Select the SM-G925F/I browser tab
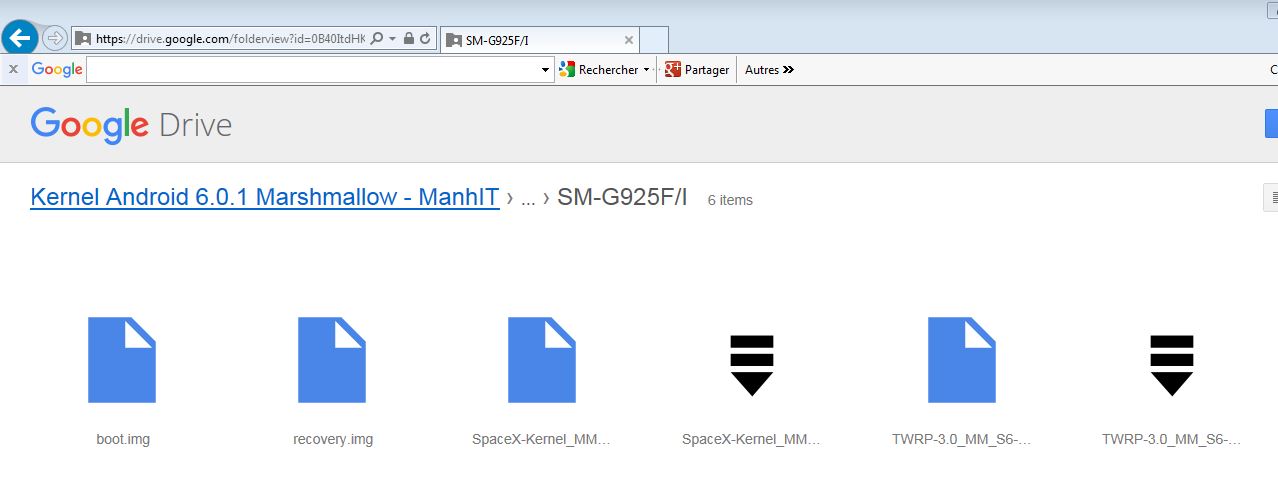 pos(539,40)
